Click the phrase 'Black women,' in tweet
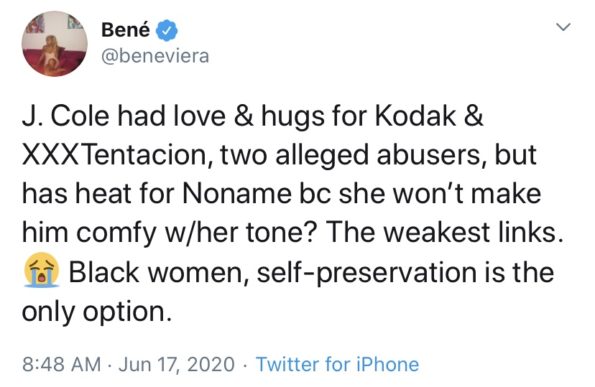595x387 pixels. point(159,273)
